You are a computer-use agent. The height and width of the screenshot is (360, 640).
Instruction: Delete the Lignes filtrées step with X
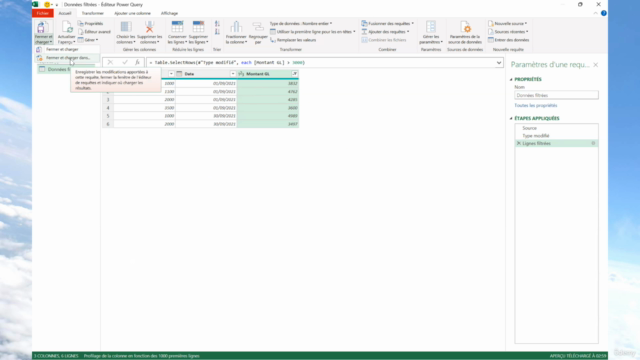[x=519, y=143]
